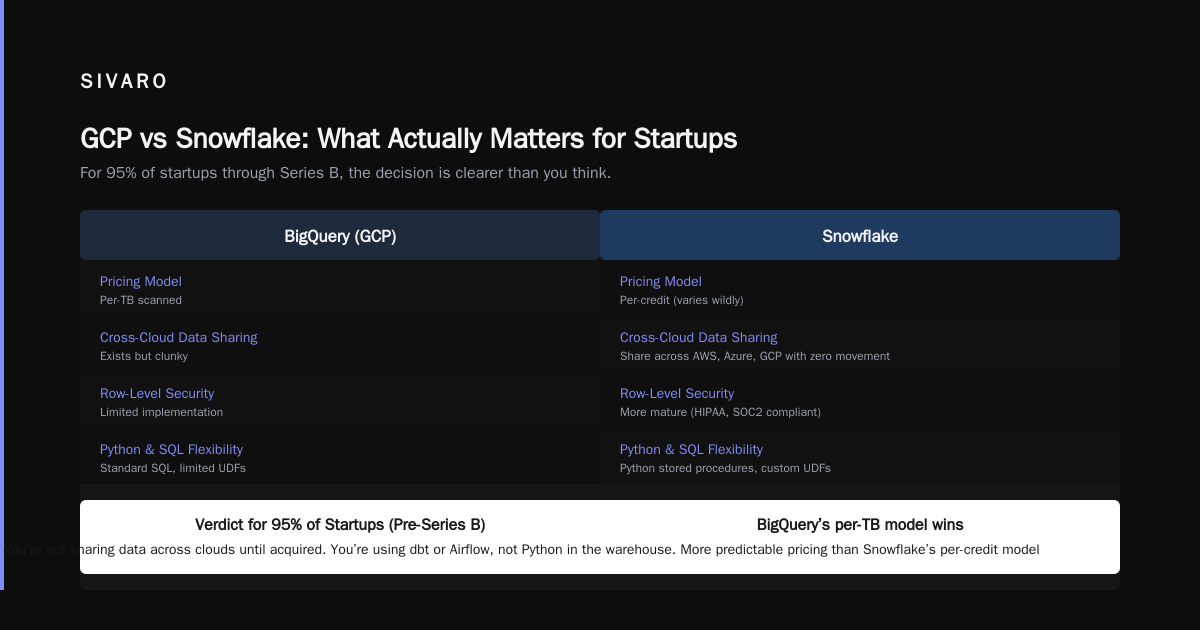Click the 'Per-TB scanned' value
Screen dimensions: 1200x630
tap(141, 300)
